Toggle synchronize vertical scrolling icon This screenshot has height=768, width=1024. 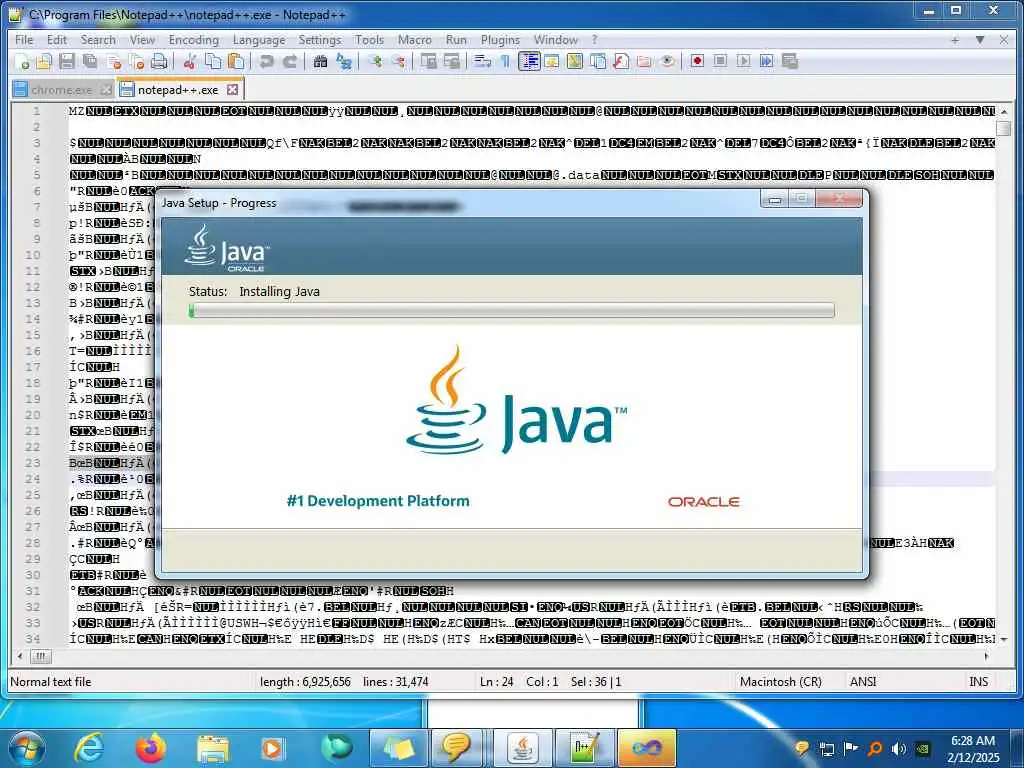(428, 61)
